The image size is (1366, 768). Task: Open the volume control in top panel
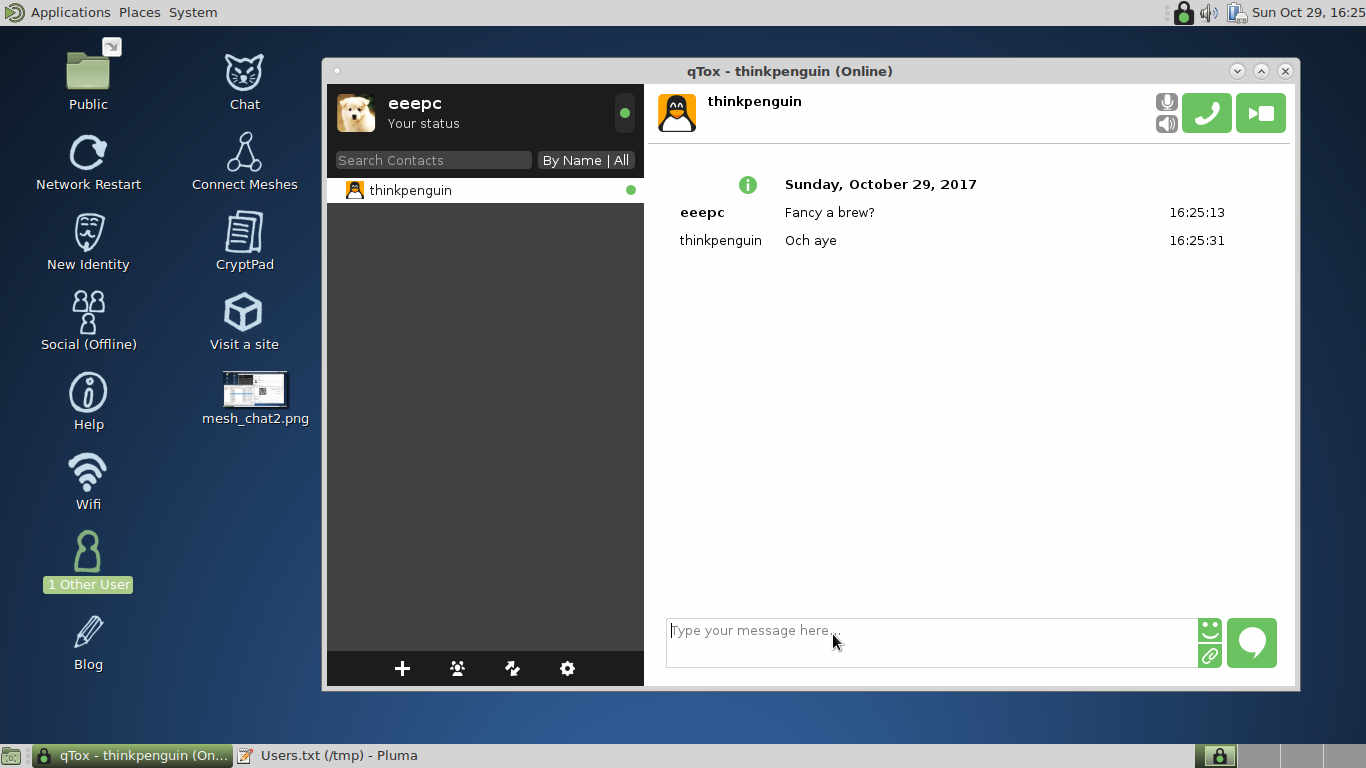click(x=1209, y=12)
